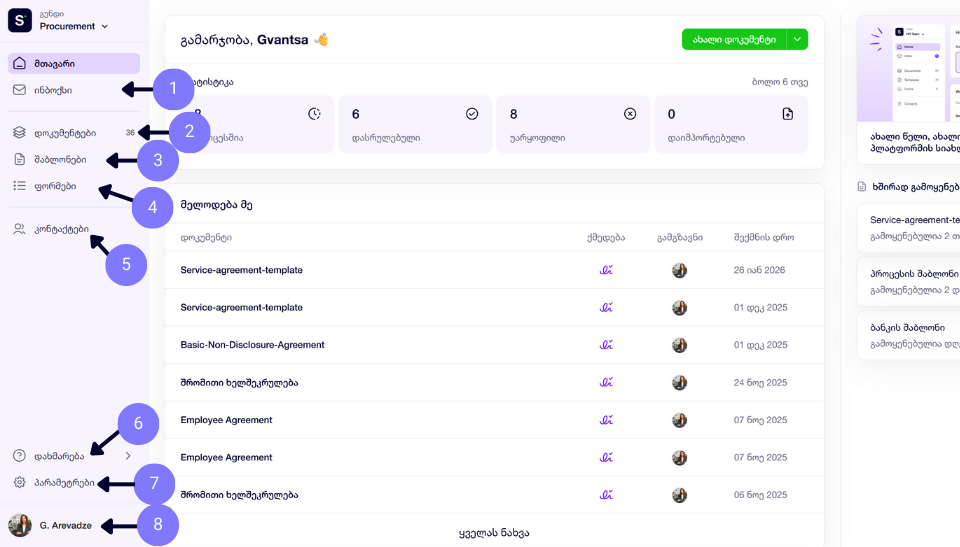
Task: Click the forms list icon
Action: click(x=20, y=186)
